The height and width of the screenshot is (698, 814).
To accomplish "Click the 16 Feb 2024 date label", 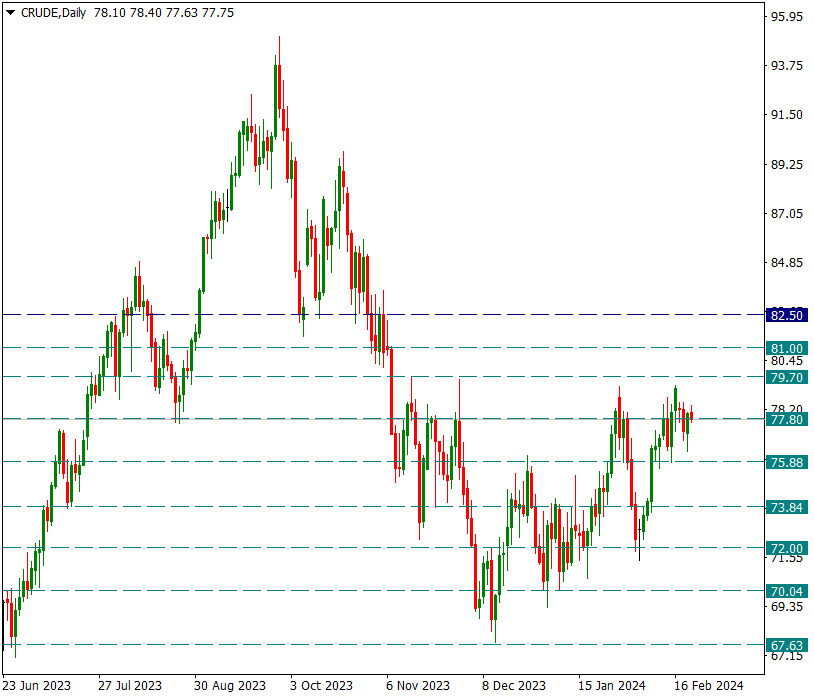I will [x=709, y=686].
